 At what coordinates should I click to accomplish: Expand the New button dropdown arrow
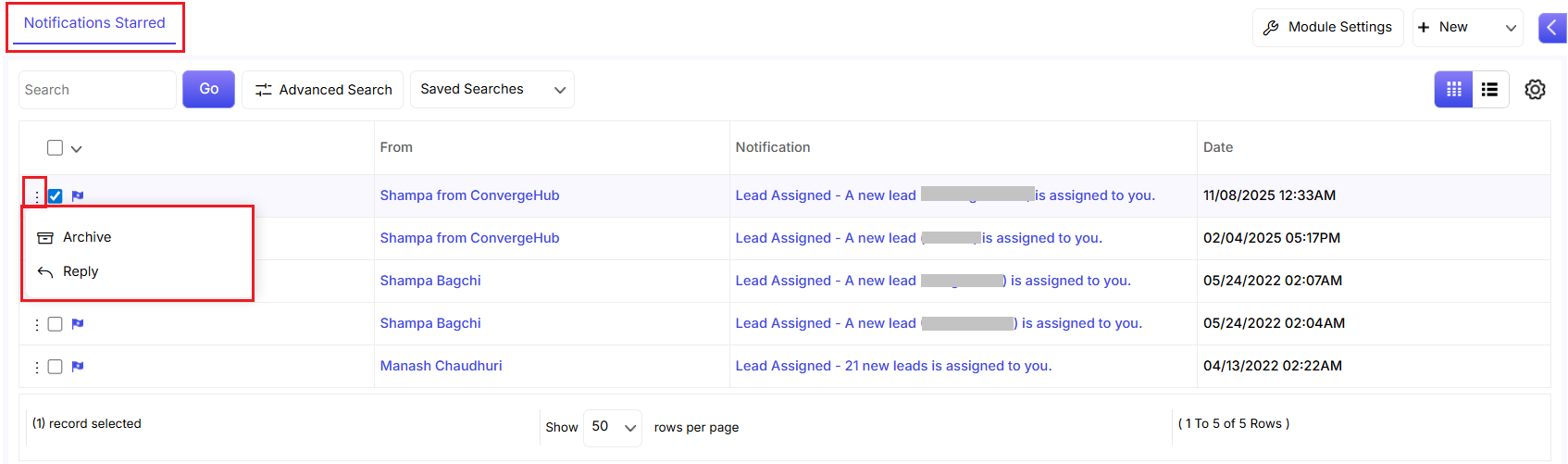pos(1511,28)
